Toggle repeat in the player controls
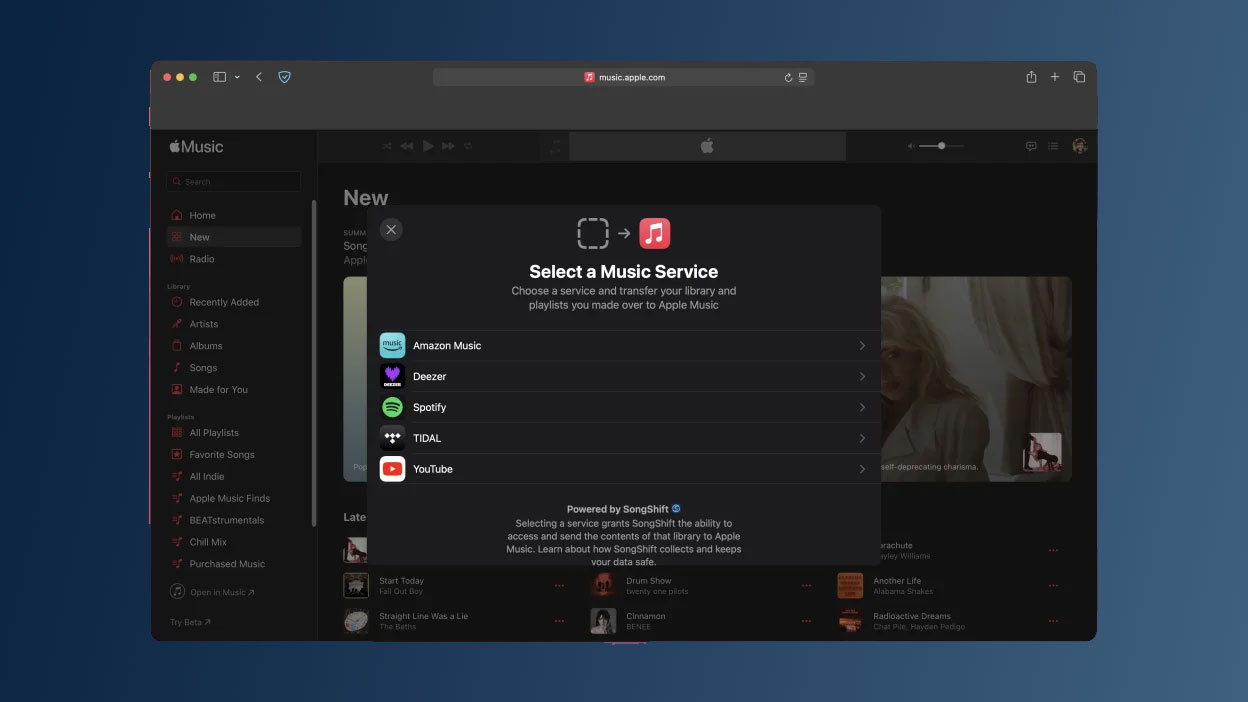This screenshot has width=1248, height=702. tap(468, 146)
